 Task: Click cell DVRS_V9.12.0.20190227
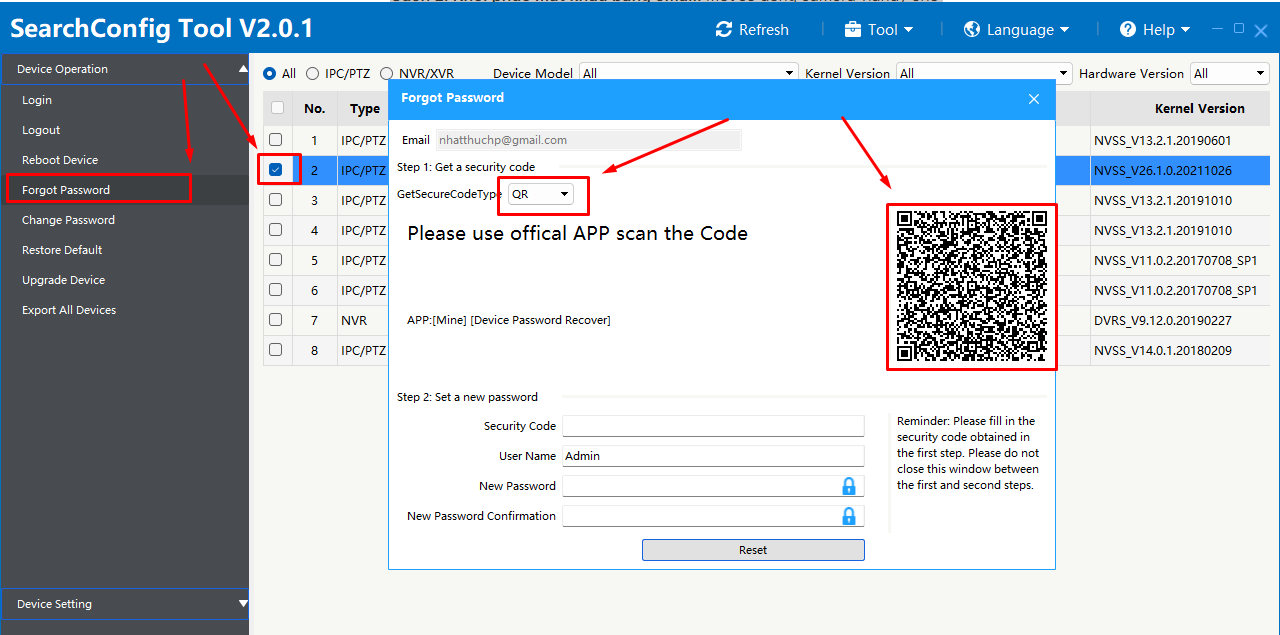pyautogui.click(x=1163, y=320)
